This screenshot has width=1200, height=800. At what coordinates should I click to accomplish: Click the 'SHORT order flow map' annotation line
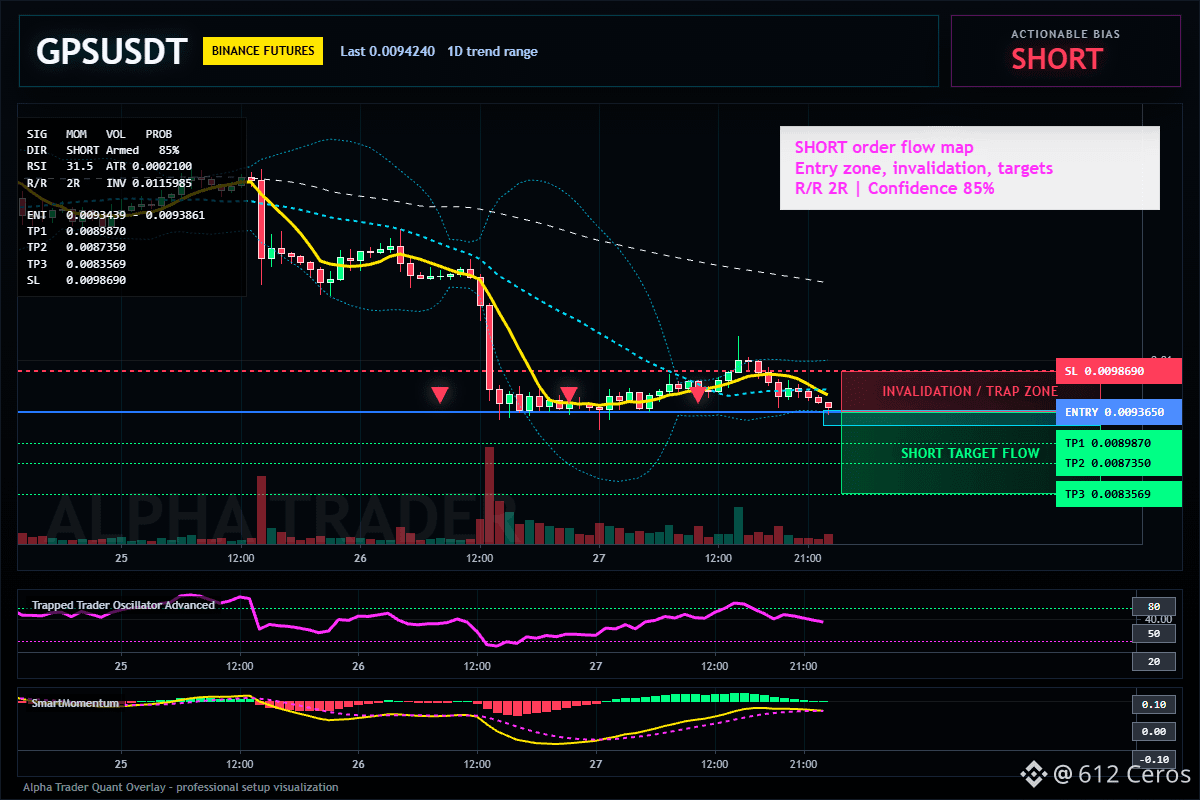coord(884,148)
